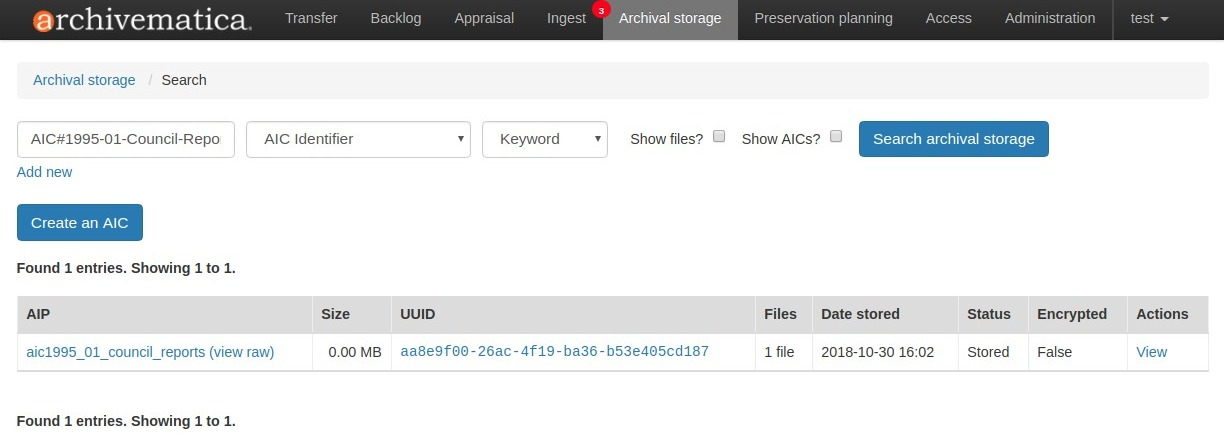The height and width of the screenshot is (438, 1224).
Task: Open the Administration tab
Action: tap(1049, 18)
